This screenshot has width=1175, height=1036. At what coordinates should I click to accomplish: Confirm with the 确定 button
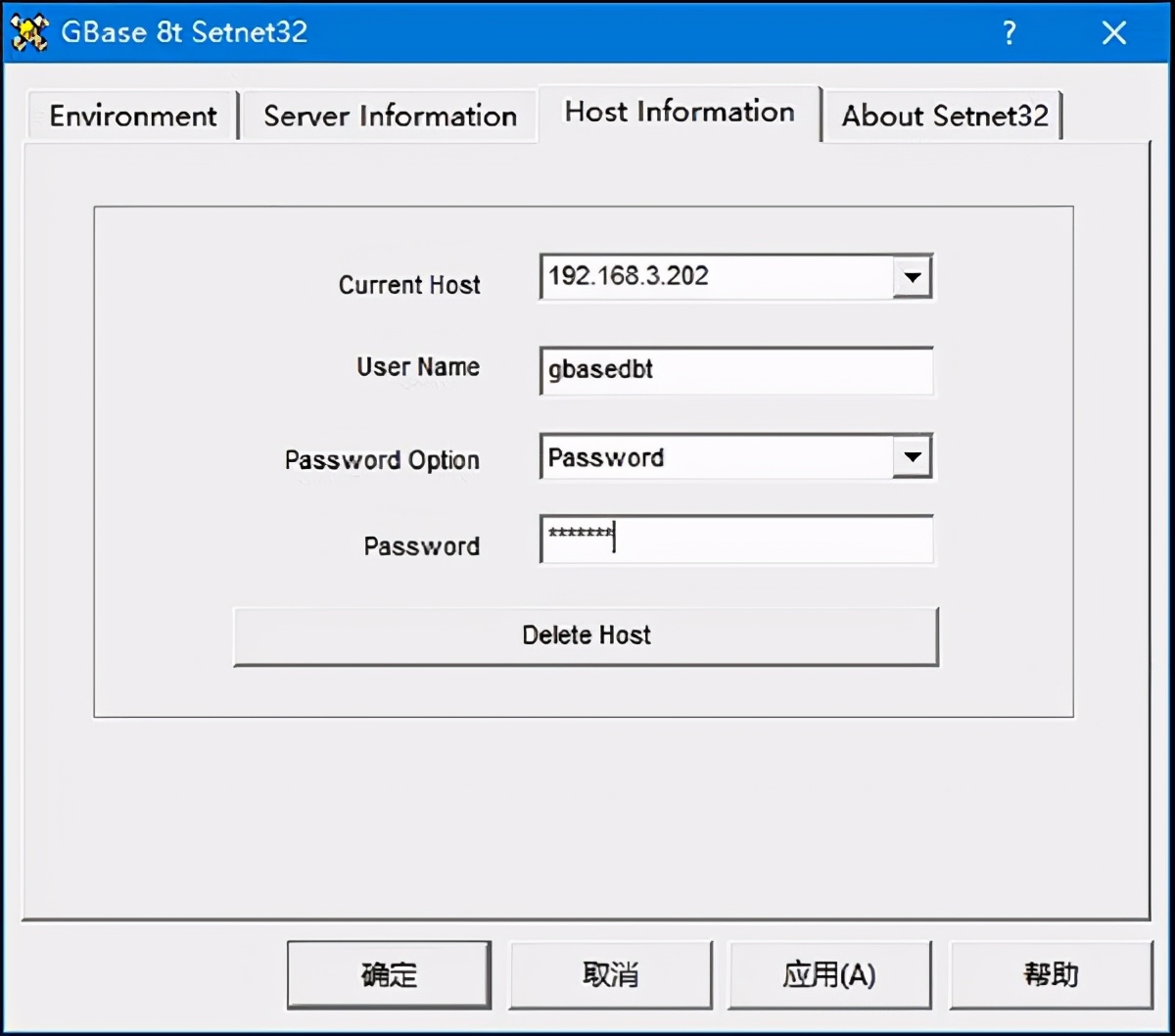[389, 974]
